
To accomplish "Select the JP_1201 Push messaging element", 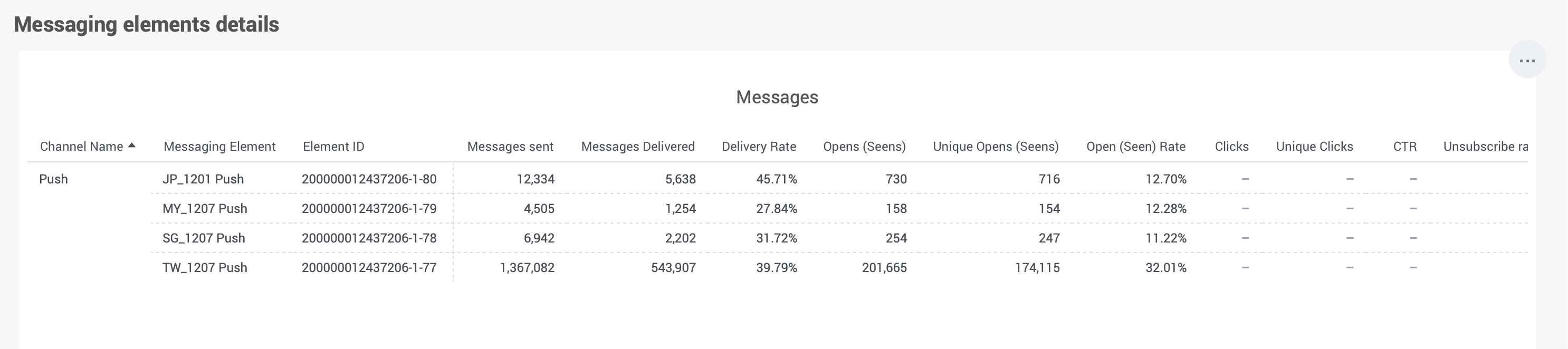I will [203, 179].
